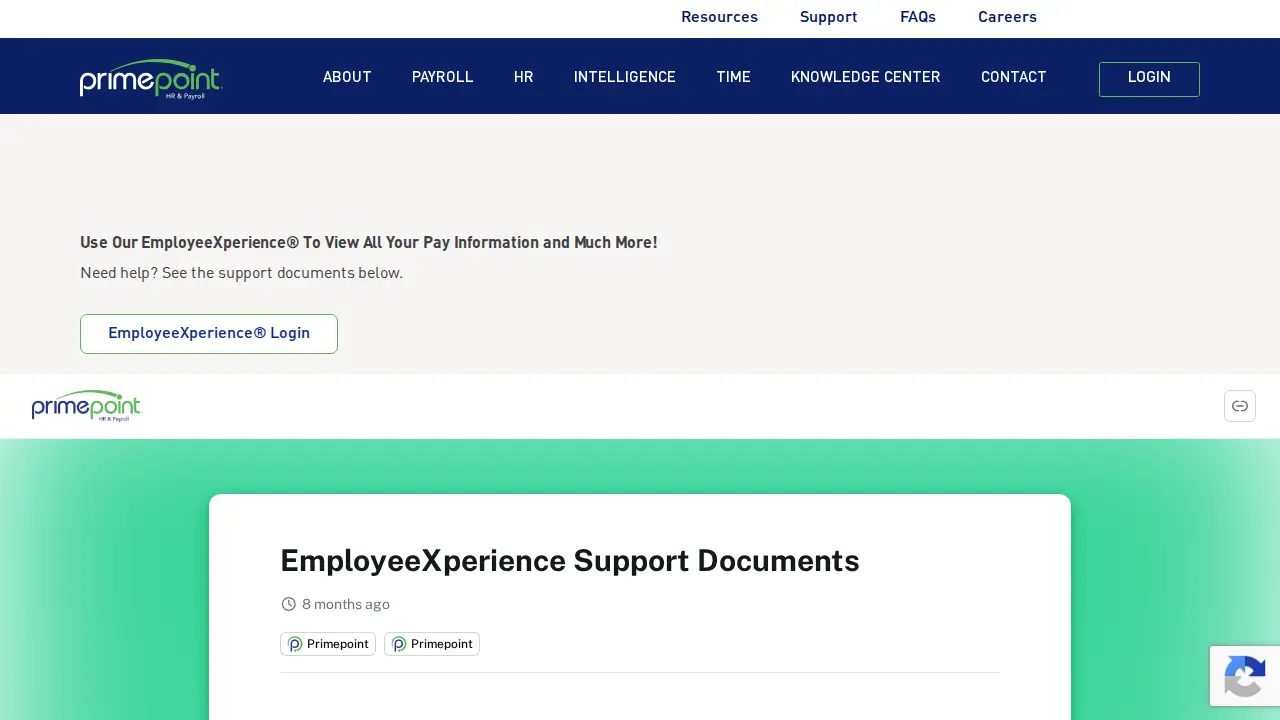Open the TIME menu item
1280x720 pixels.
(x=733, y=77)
